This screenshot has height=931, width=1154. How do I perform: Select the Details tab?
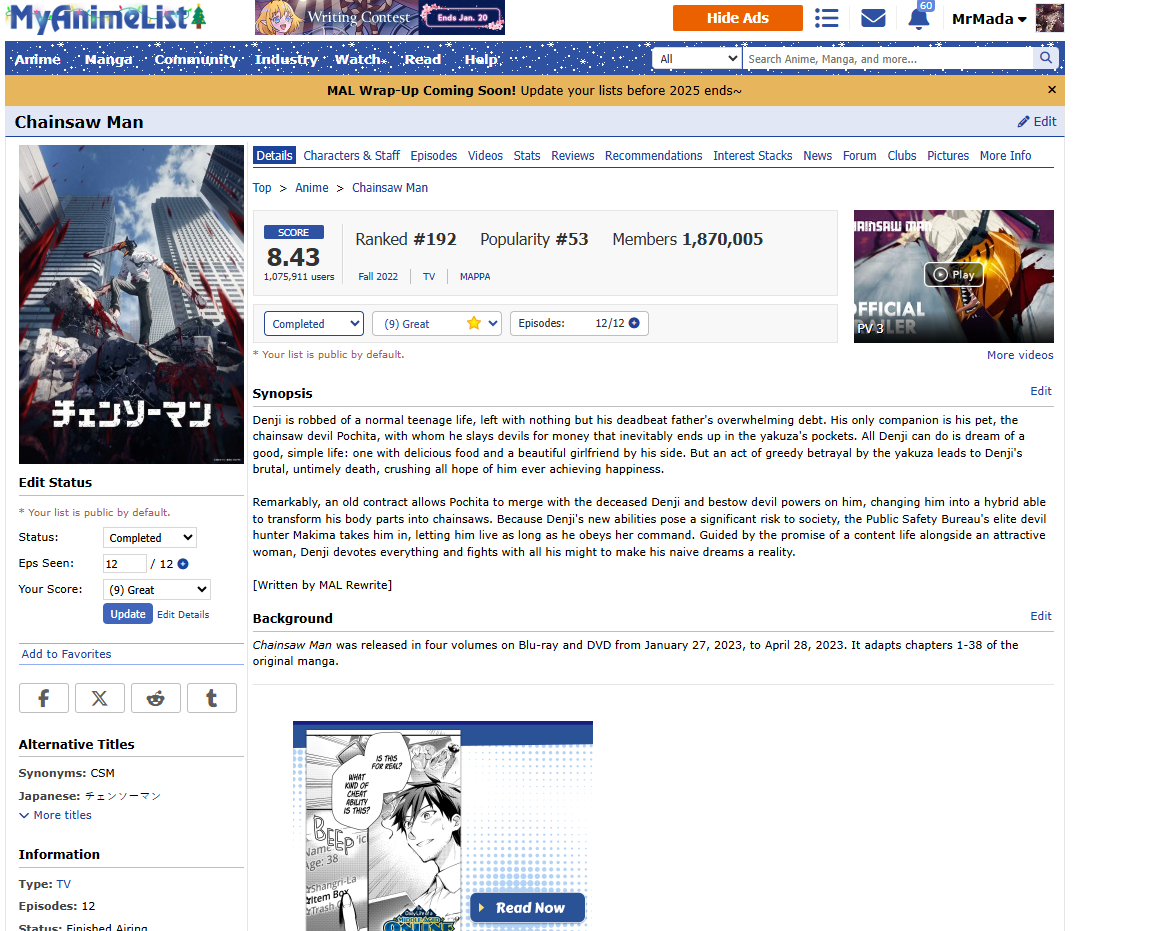[275, 155]
